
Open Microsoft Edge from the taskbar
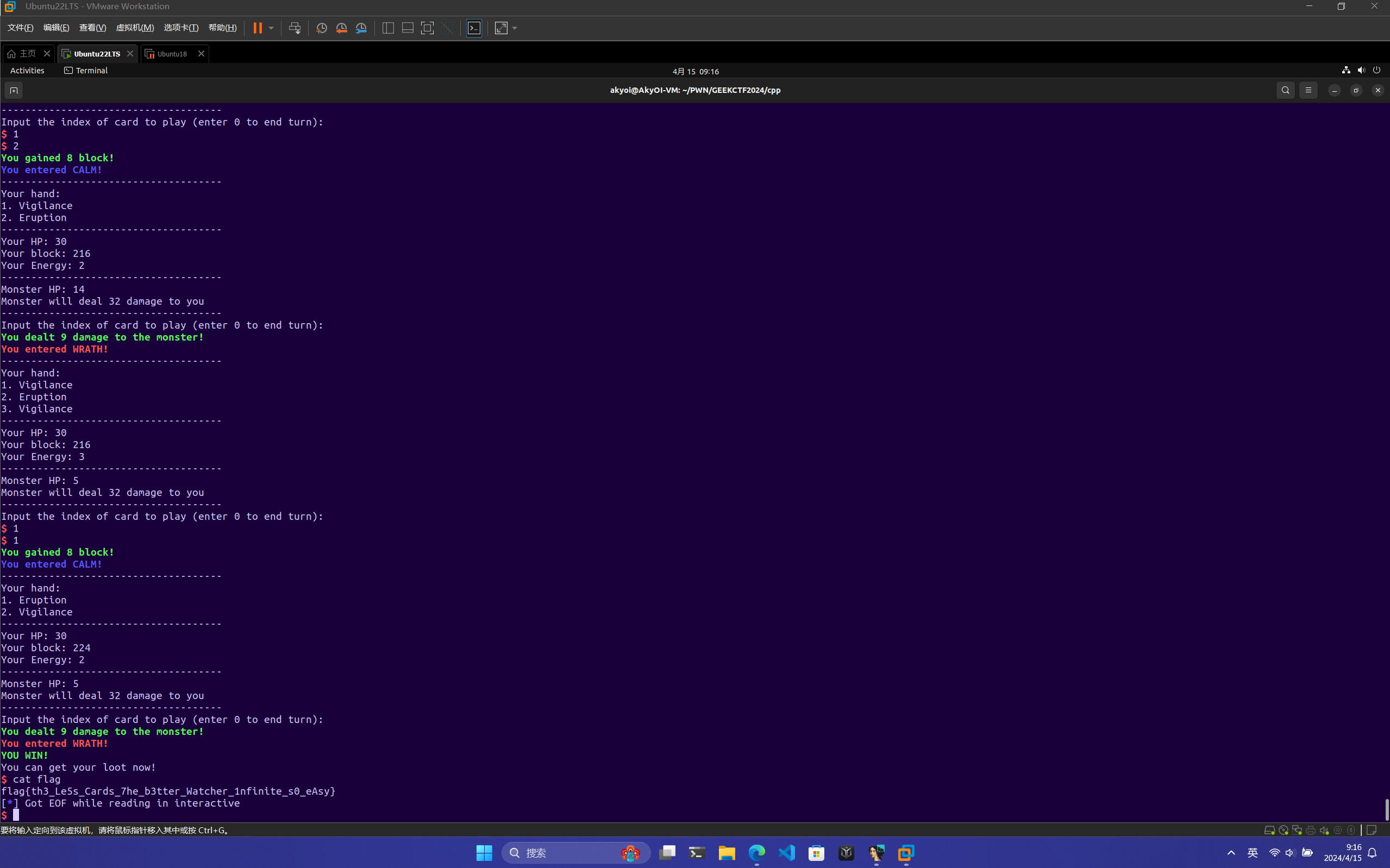click(757, 853)
